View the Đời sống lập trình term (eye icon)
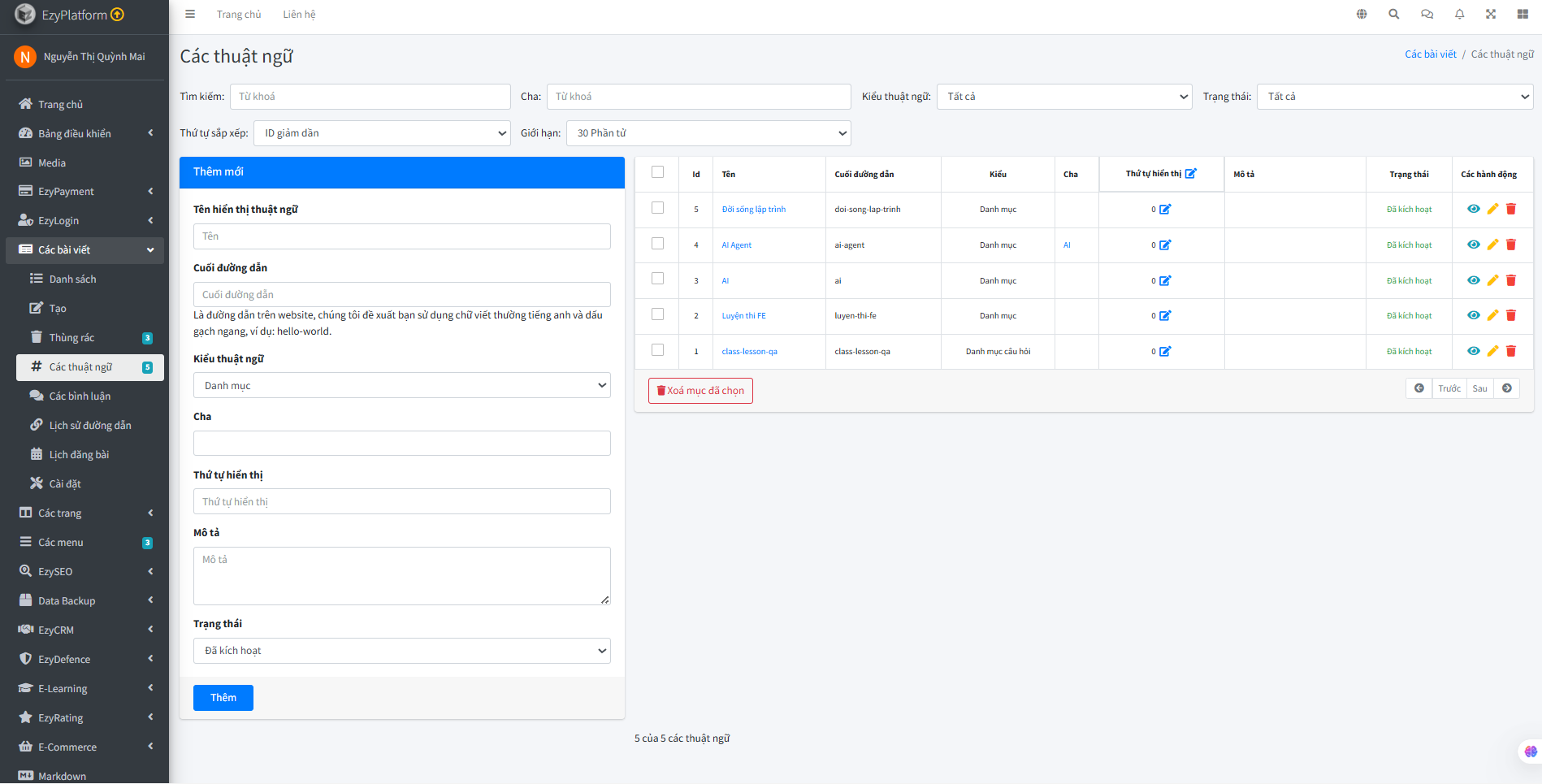Viewport: 1542px width, 784px height. tap(1473, 209)
